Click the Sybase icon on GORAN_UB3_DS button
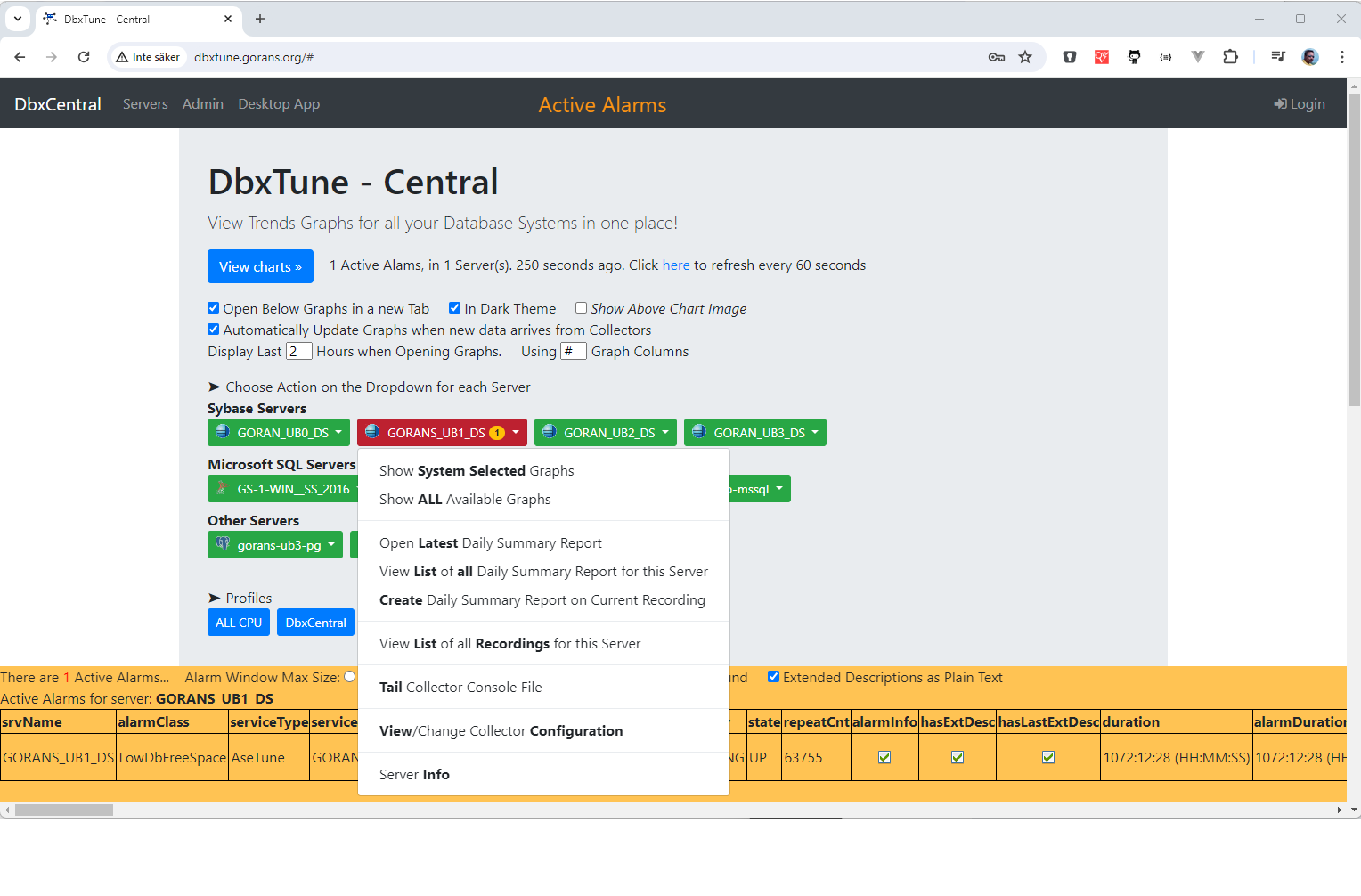The width and height of the screenshot is (1361, 896). coord(699,432)
